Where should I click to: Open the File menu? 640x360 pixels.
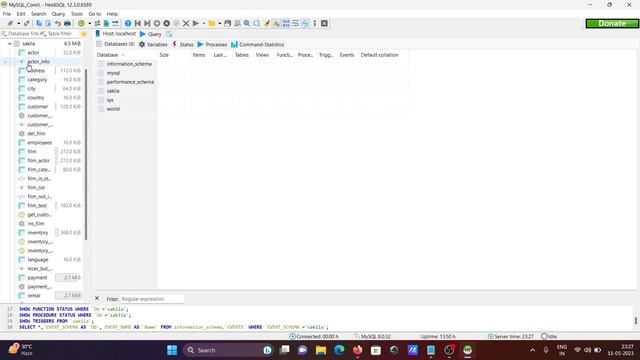coord(7,13)
